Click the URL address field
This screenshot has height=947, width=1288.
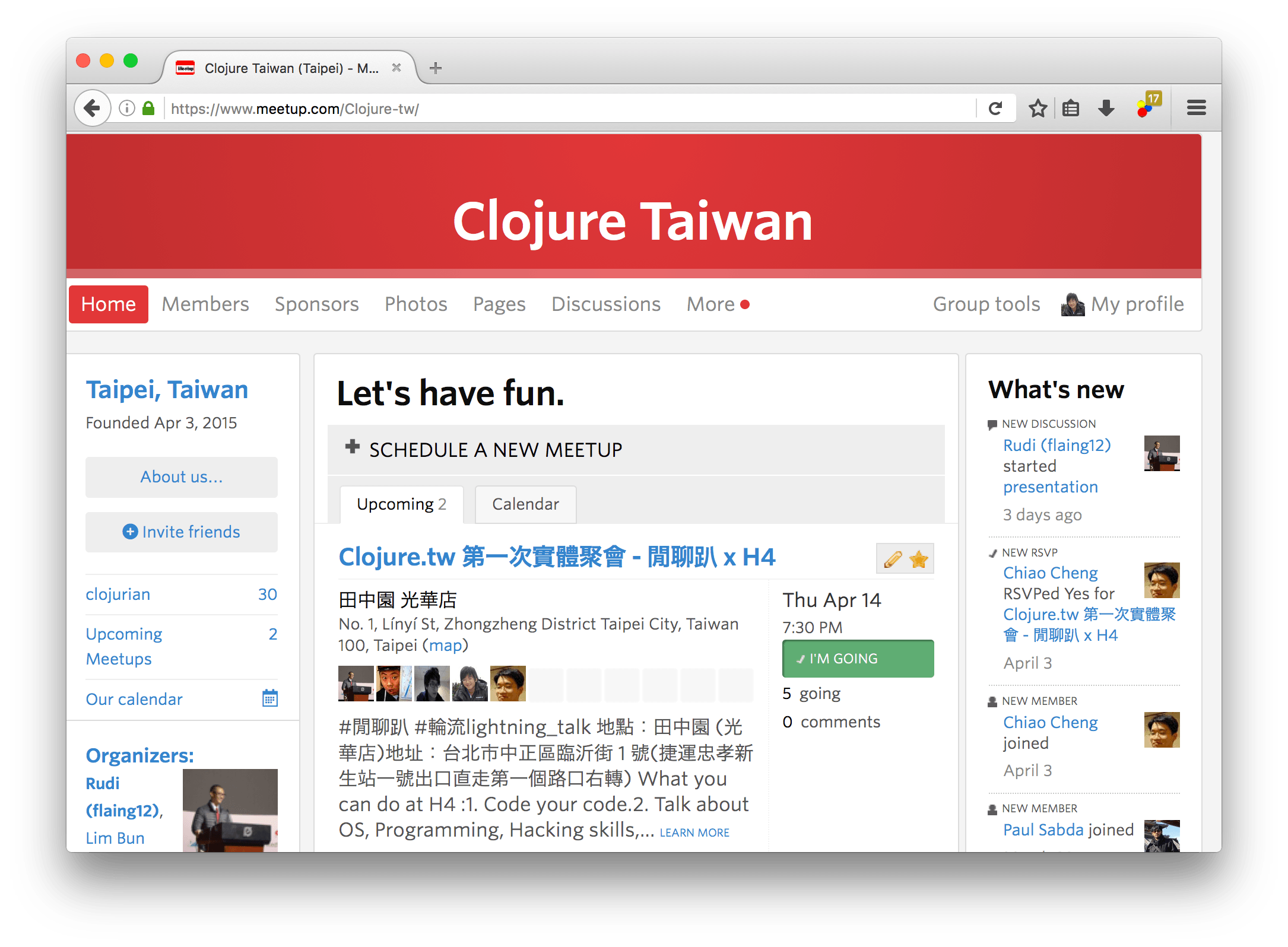tap(570, 109)
